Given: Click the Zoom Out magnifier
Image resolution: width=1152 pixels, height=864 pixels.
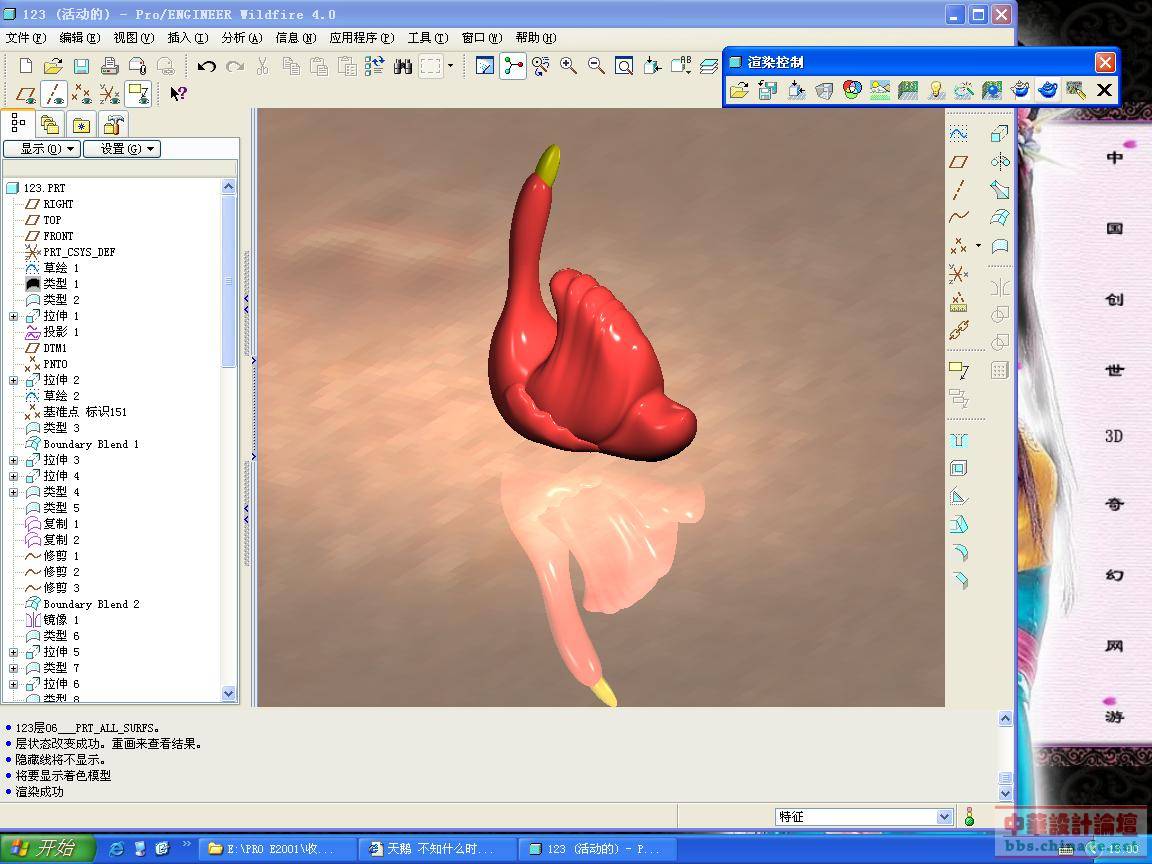Looking at the screenshot, I should pyautogui.click(x=596, y=66).
